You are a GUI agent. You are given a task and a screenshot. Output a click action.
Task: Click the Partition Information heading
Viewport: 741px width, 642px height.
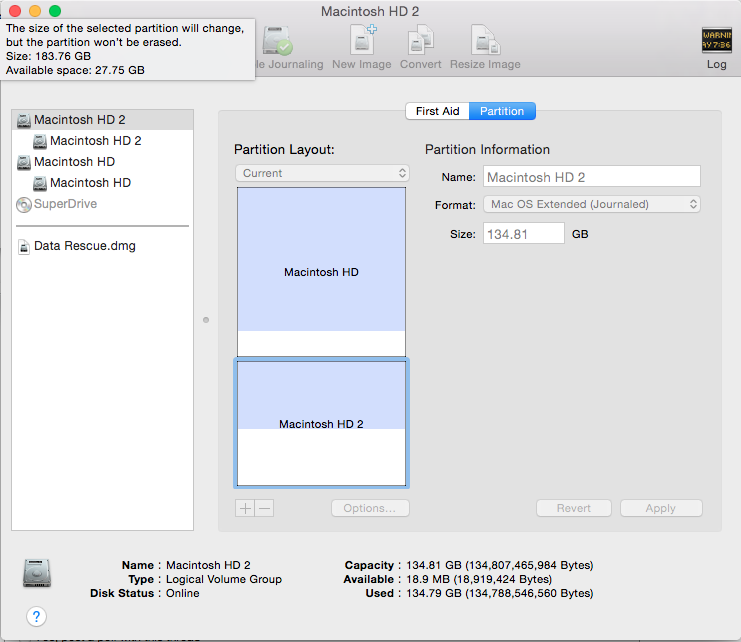(487, 149)
